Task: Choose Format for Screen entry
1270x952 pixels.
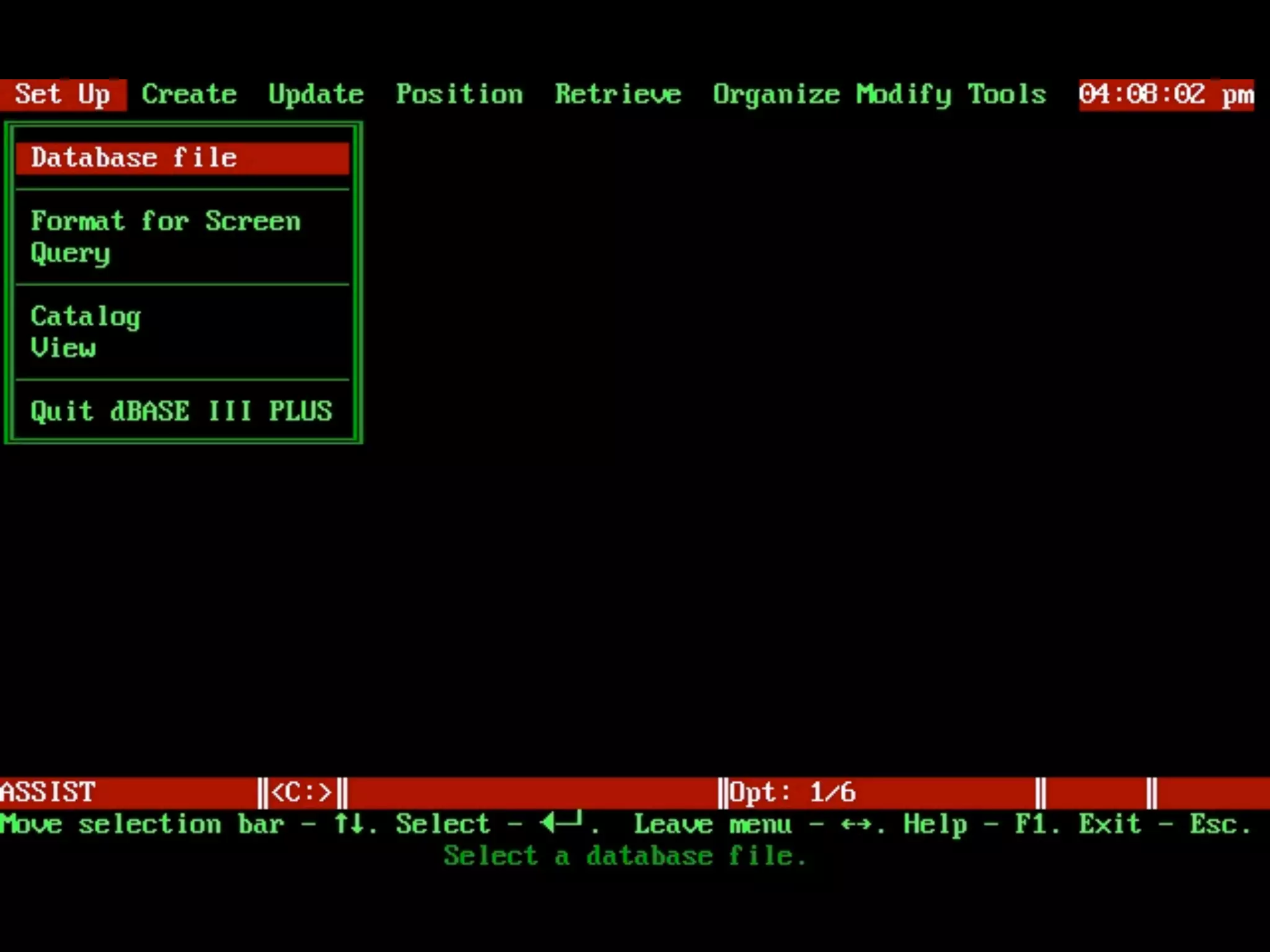Action: tap(166, 221)
